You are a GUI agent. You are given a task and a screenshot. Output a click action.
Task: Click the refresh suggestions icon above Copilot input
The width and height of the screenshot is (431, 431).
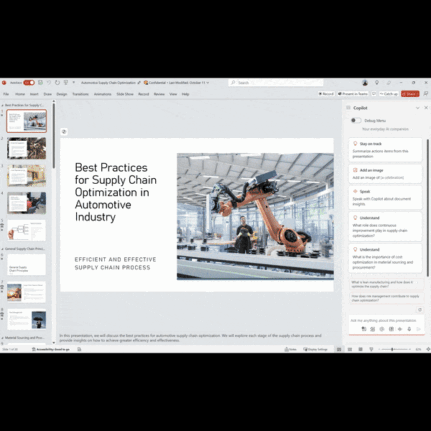coord(420,310)
